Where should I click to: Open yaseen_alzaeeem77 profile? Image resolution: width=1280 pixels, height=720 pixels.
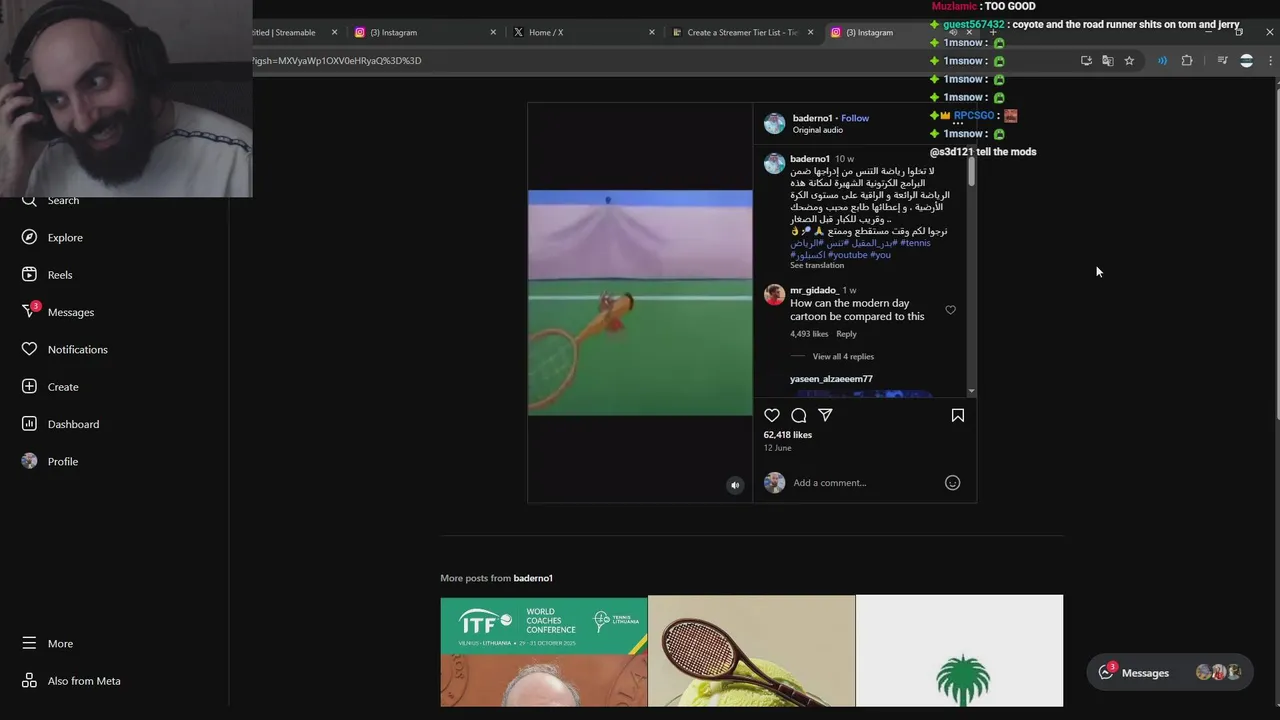click(831, 379)
